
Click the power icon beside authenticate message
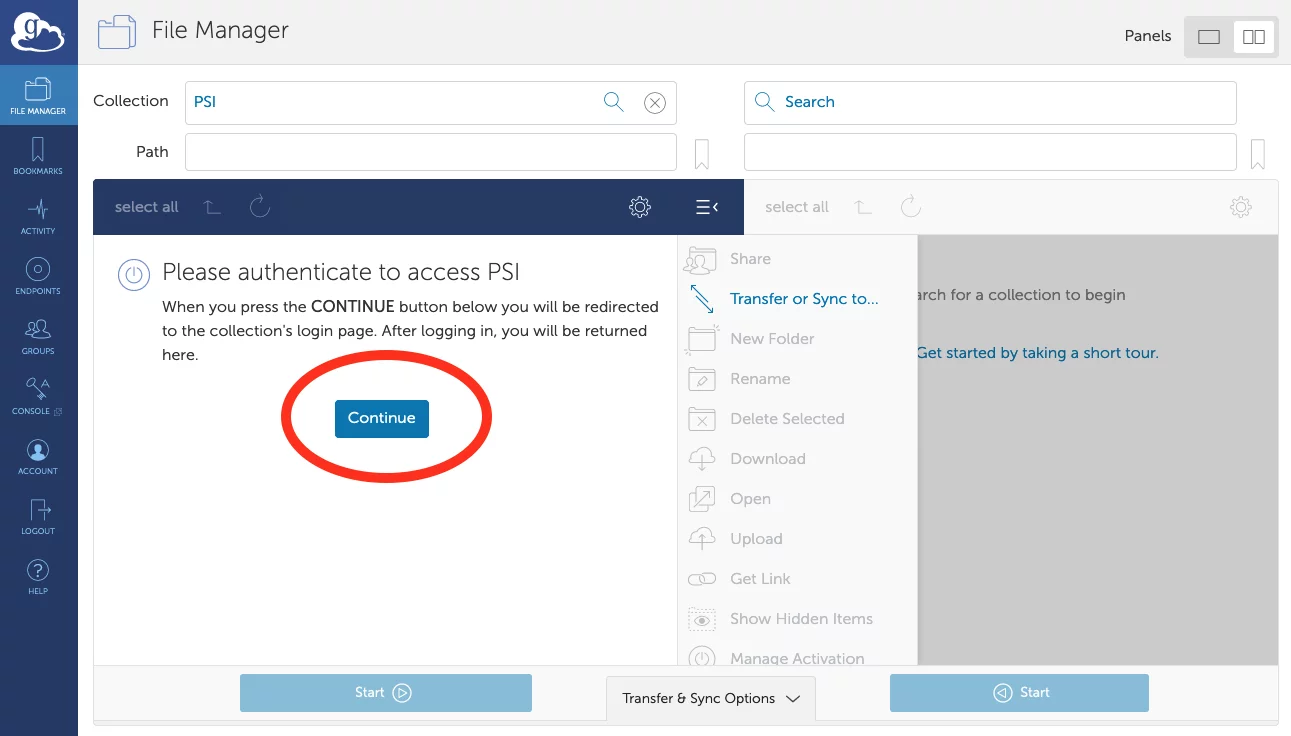[x=134, y=275]
